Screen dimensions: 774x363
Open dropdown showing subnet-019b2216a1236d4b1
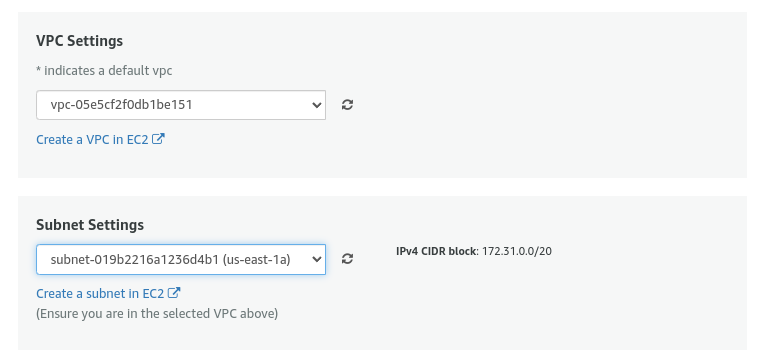[181, 259]
